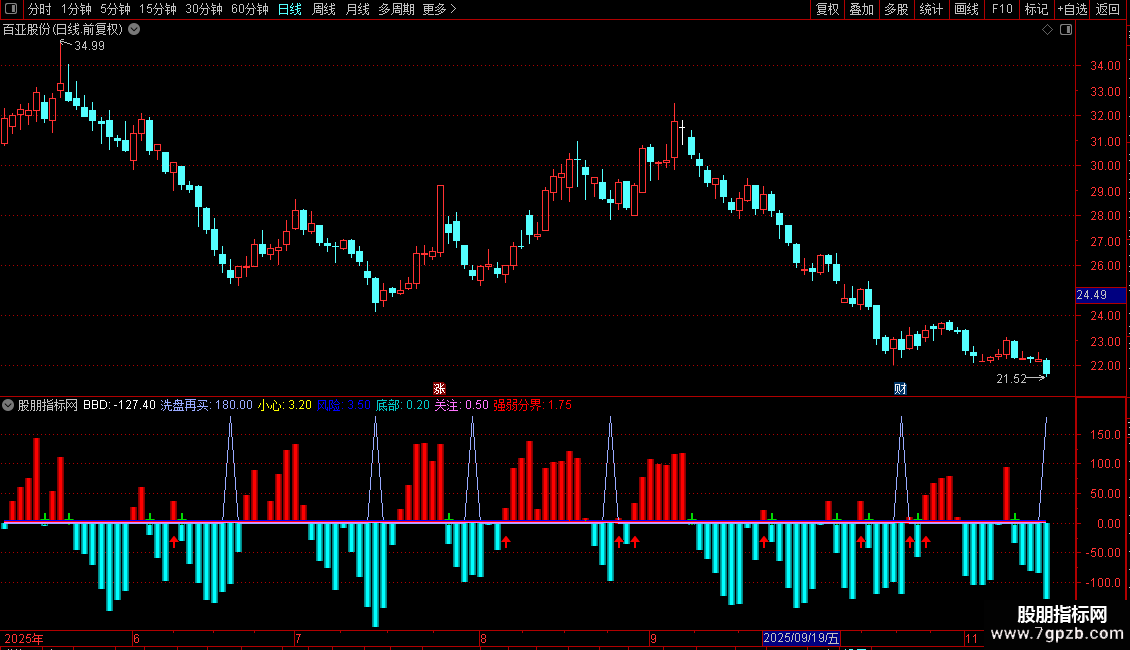Open the 多股 multi-stock view

pyautogui.click(x=896, y=9)
